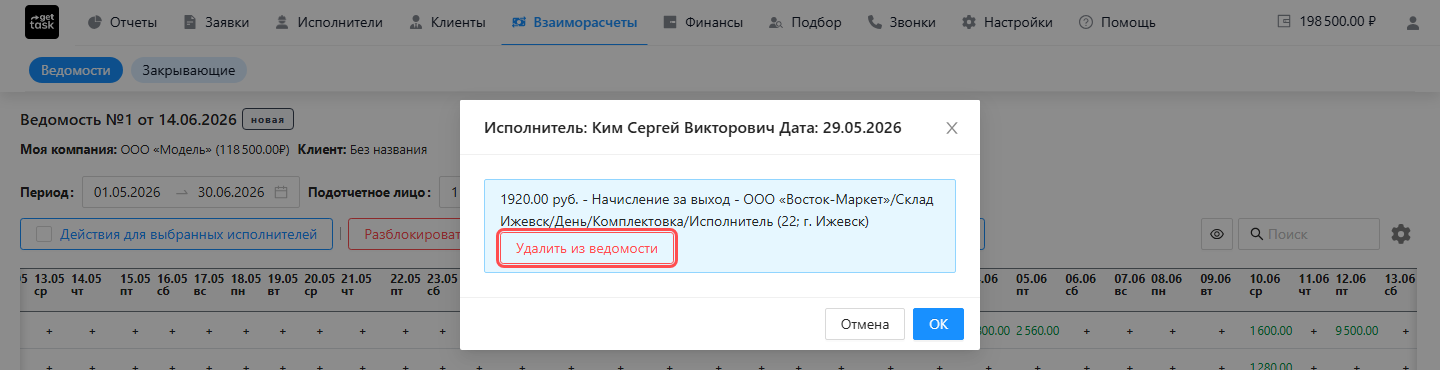Open the Отчеты menu
This screenshot has height=370, width=1440.
122,22
